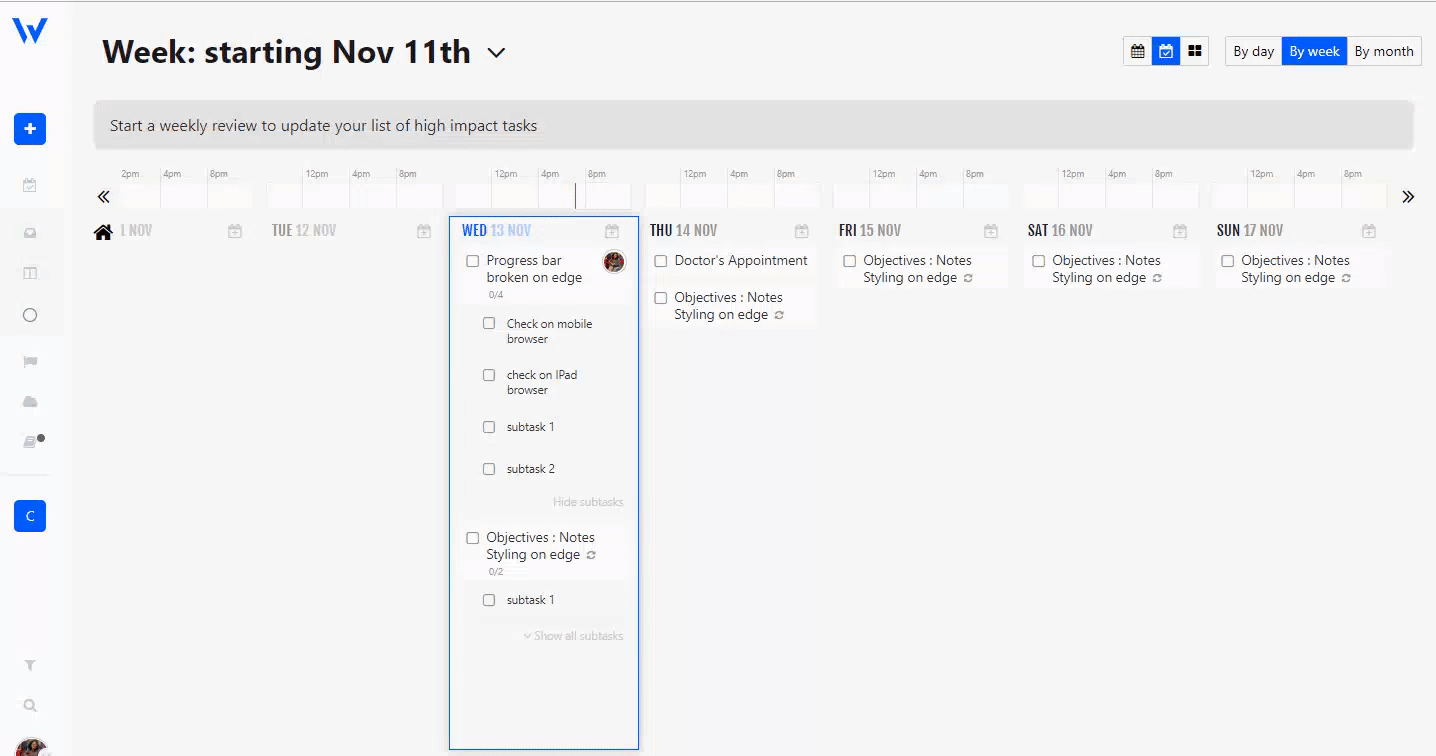Viewport: 1436px width, 756px height.
Task: Go to next week with the double arrow
Action: (1409, 196)
